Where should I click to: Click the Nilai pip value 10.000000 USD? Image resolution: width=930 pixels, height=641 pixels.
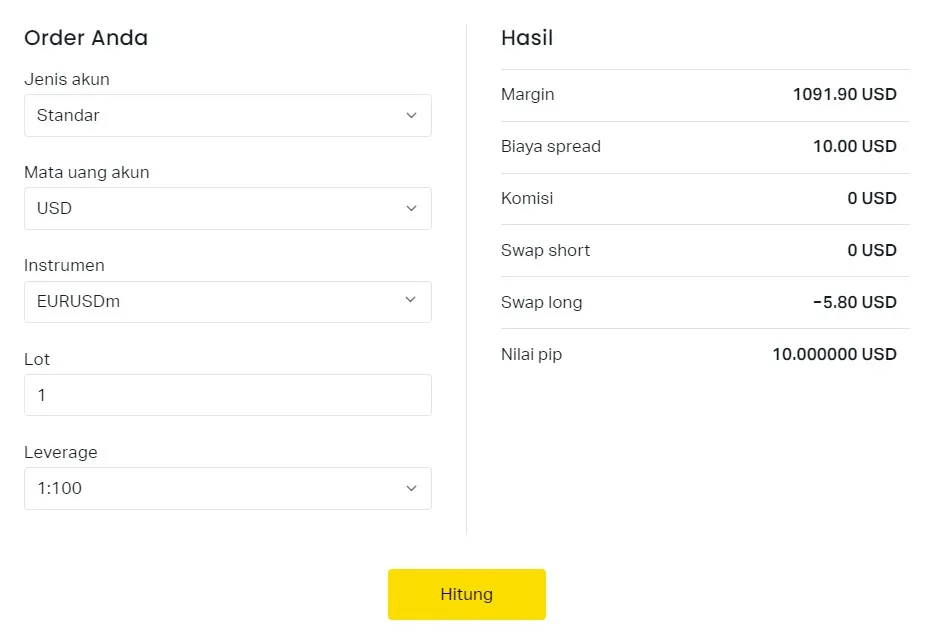[834, 355]
